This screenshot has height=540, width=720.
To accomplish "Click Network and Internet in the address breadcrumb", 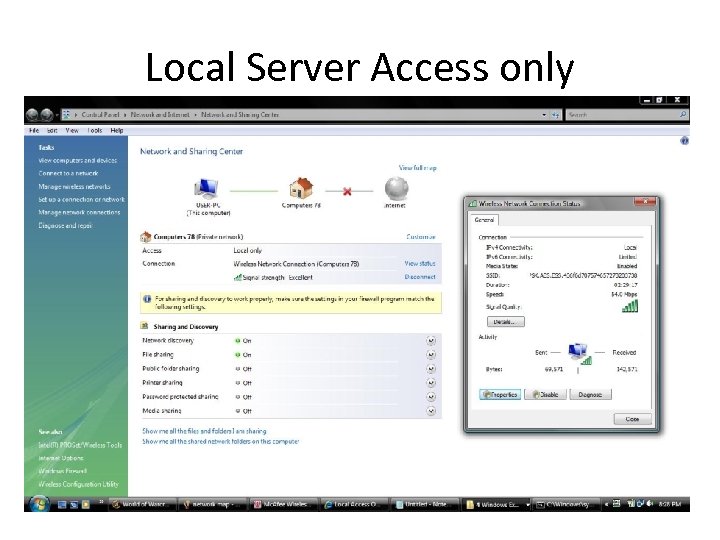I will click(x=160, y=114).
